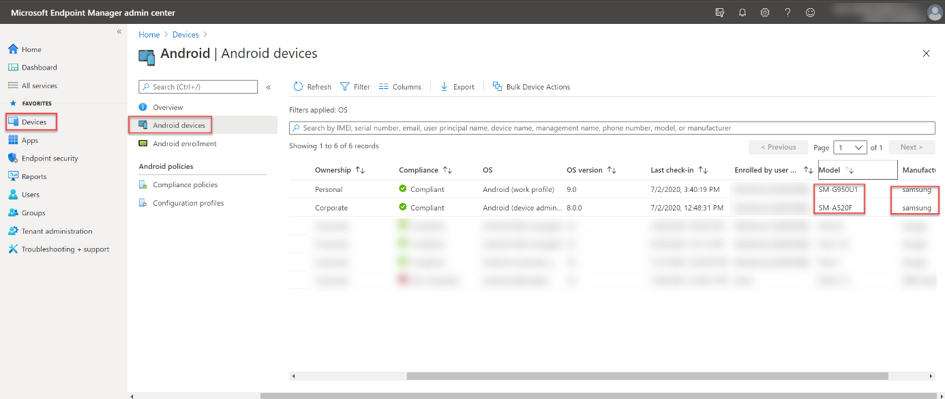This screenshot has height=399, width=945.
Task: Export the device list
Action: (457, 87)
